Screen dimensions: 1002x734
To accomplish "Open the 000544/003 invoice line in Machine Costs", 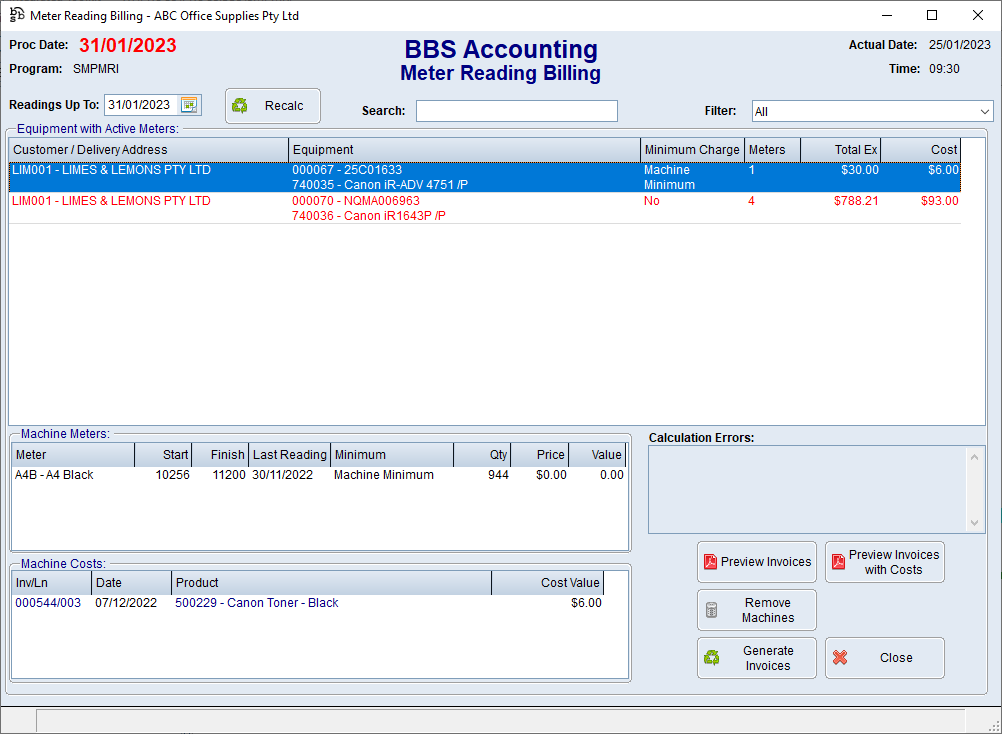I will 48,603.
